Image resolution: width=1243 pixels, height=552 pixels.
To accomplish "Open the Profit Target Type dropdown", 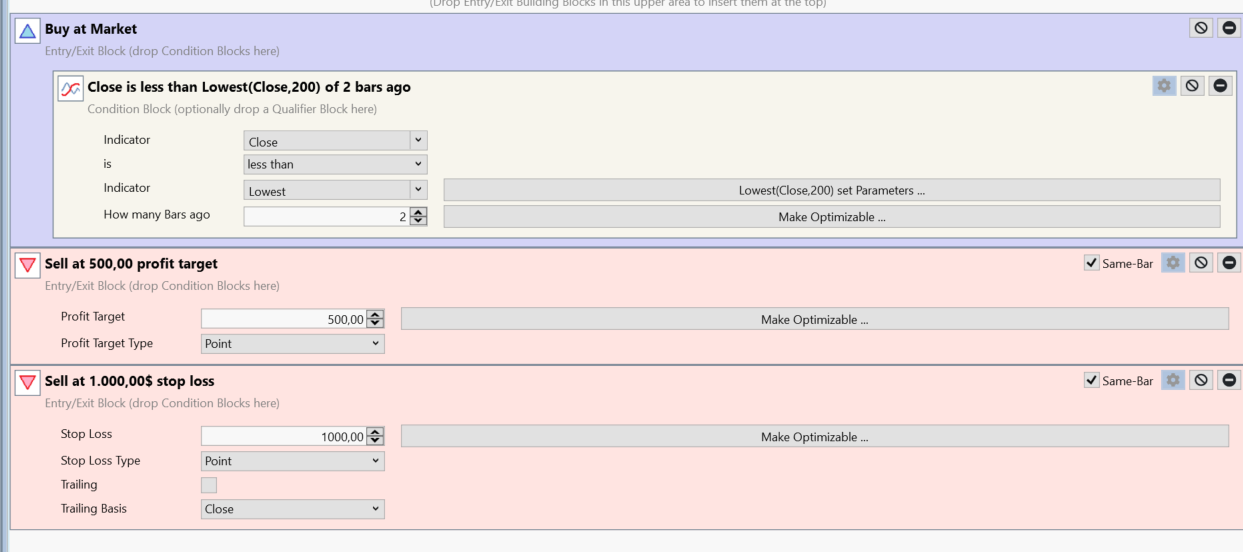I will tap(293, 344).
